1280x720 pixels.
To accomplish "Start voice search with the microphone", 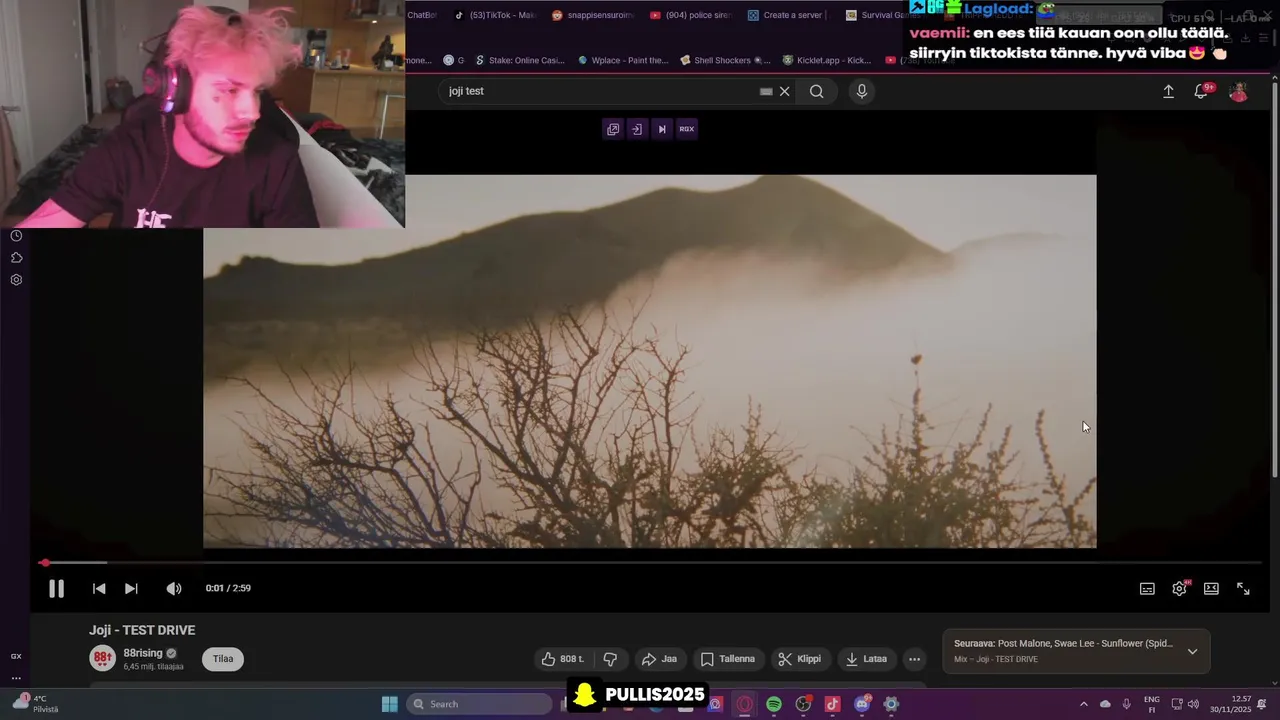I will click(862, 91).
